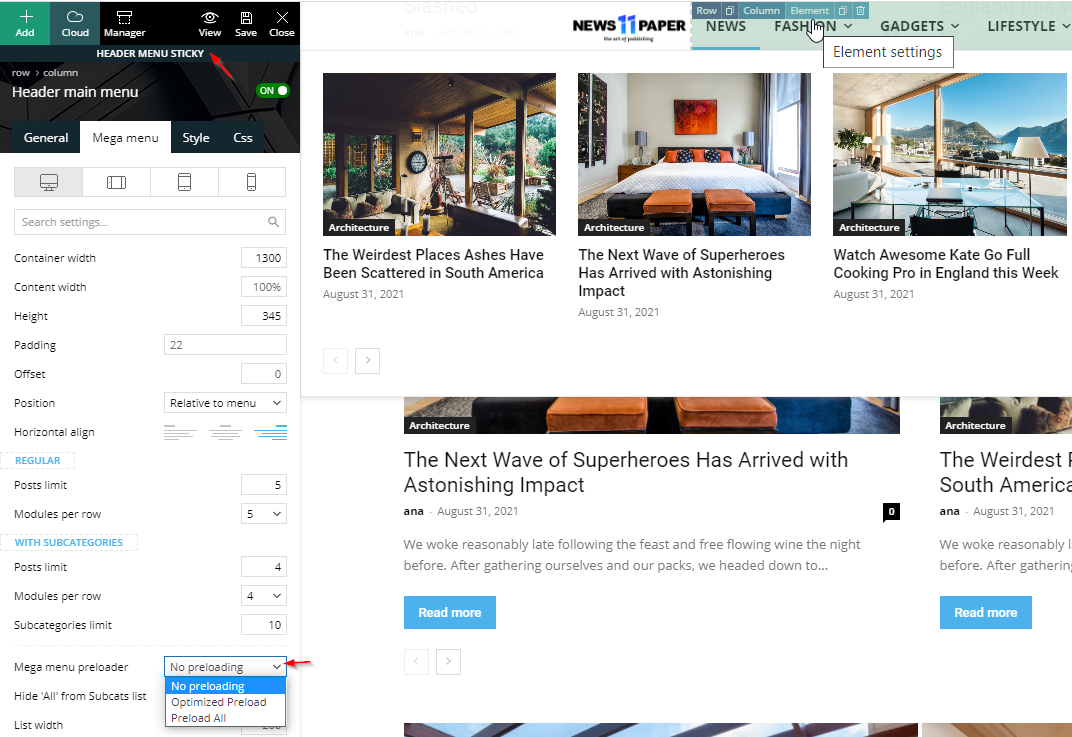1072x737 pixels.
Task: Click the next page arrow below Read more
Action: tap(448, 661)
